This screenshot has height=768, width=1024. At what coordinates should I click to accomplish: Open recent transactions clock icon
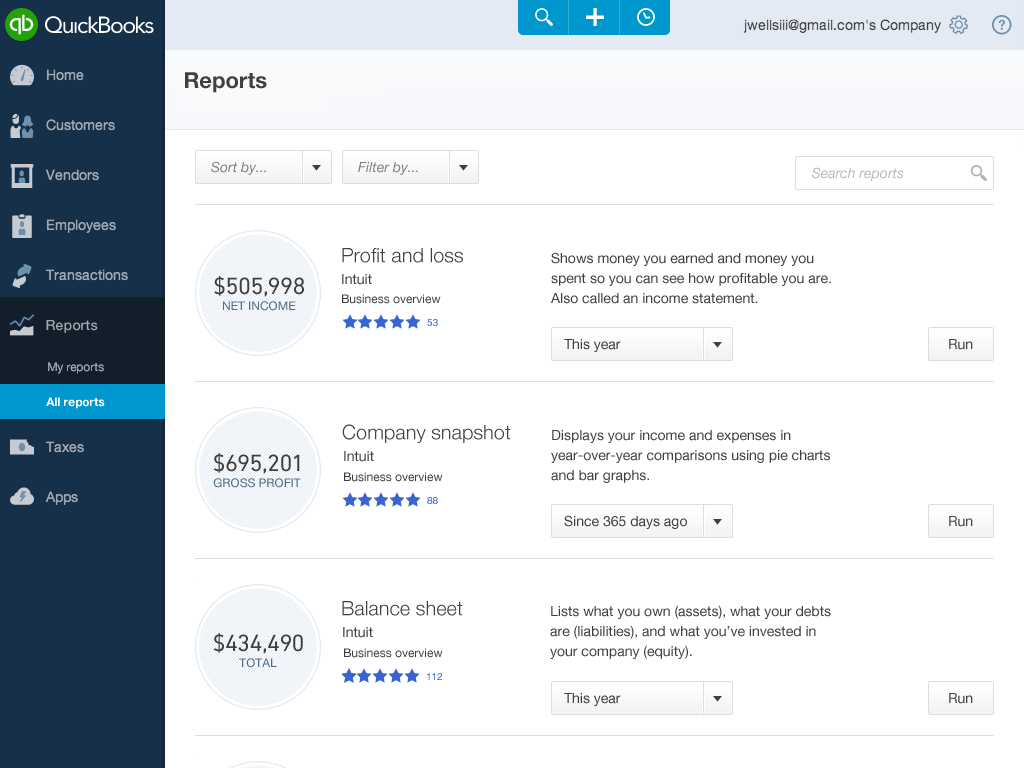(645, 18)
